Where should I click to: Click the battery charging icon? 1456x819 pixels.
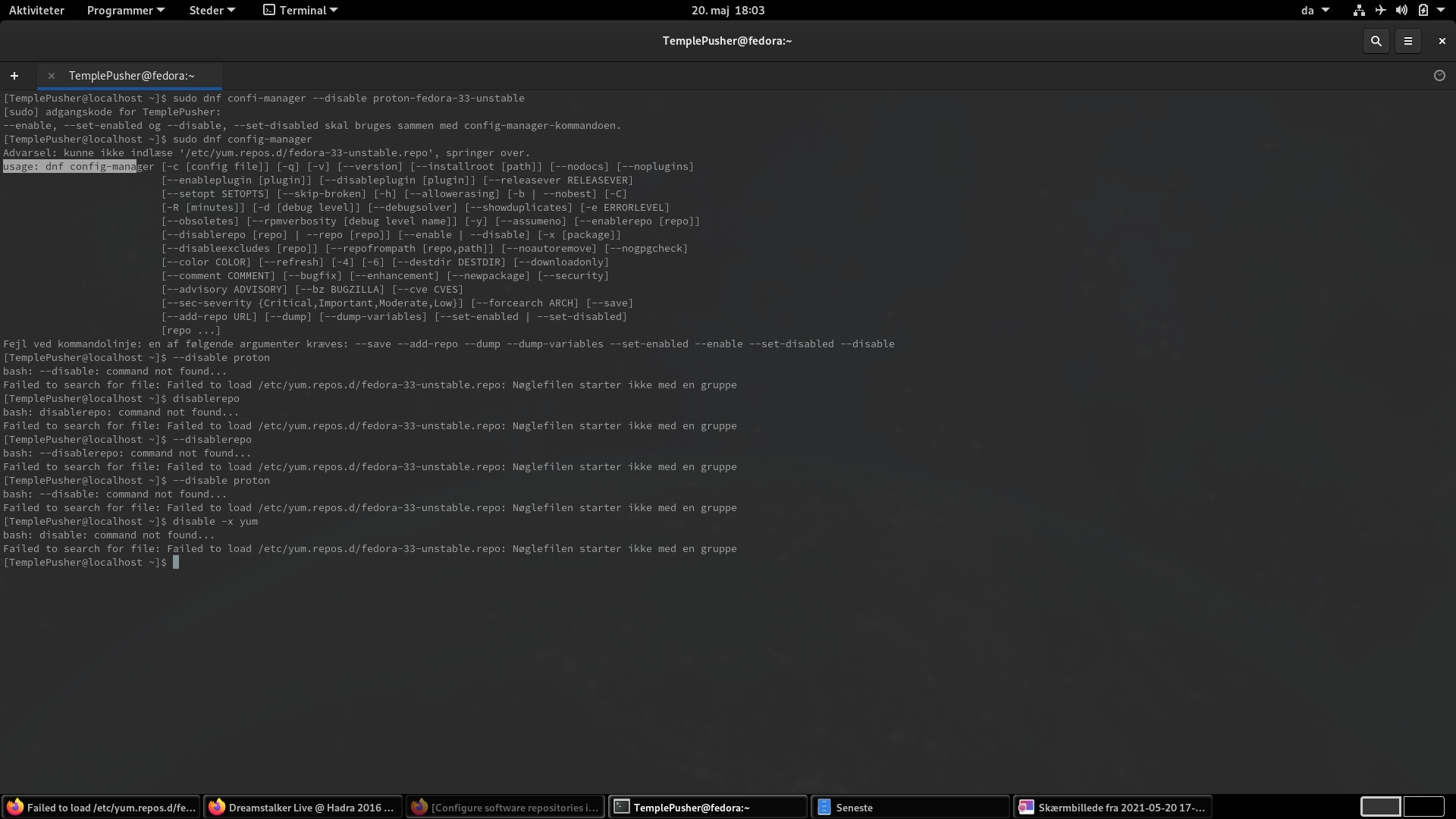(1423, 11)
